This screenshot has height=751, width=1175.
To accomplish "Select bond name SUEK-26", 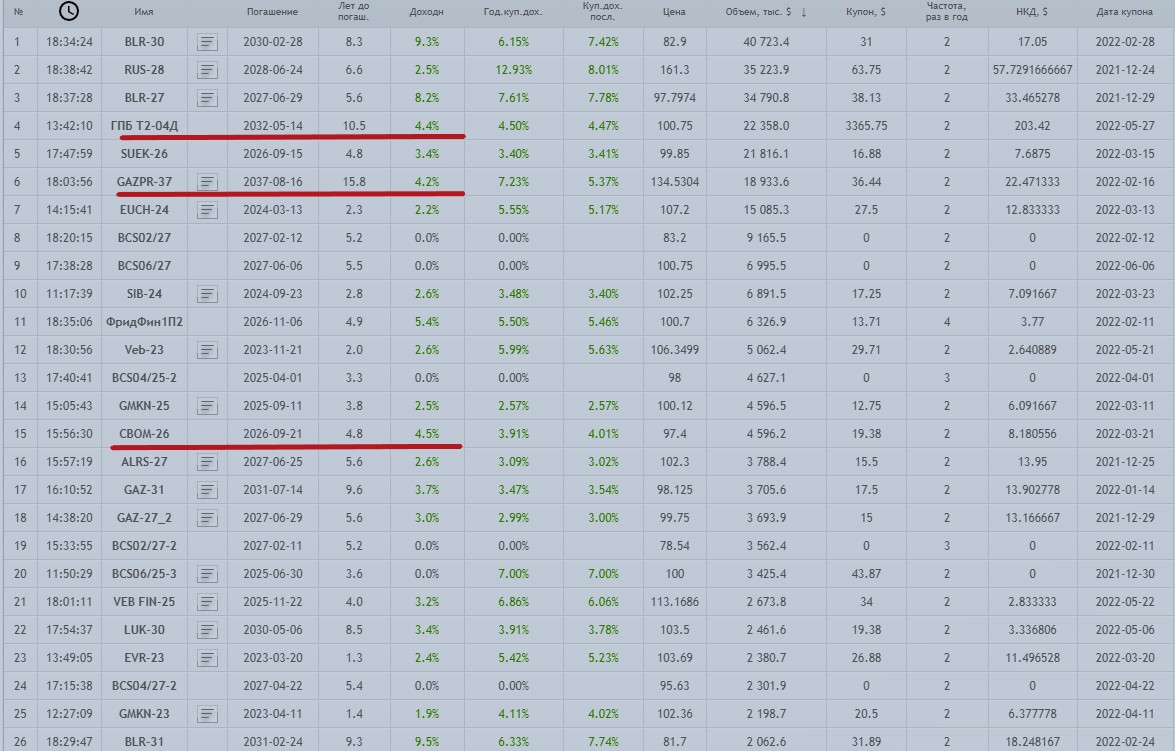I will point(144,154).
